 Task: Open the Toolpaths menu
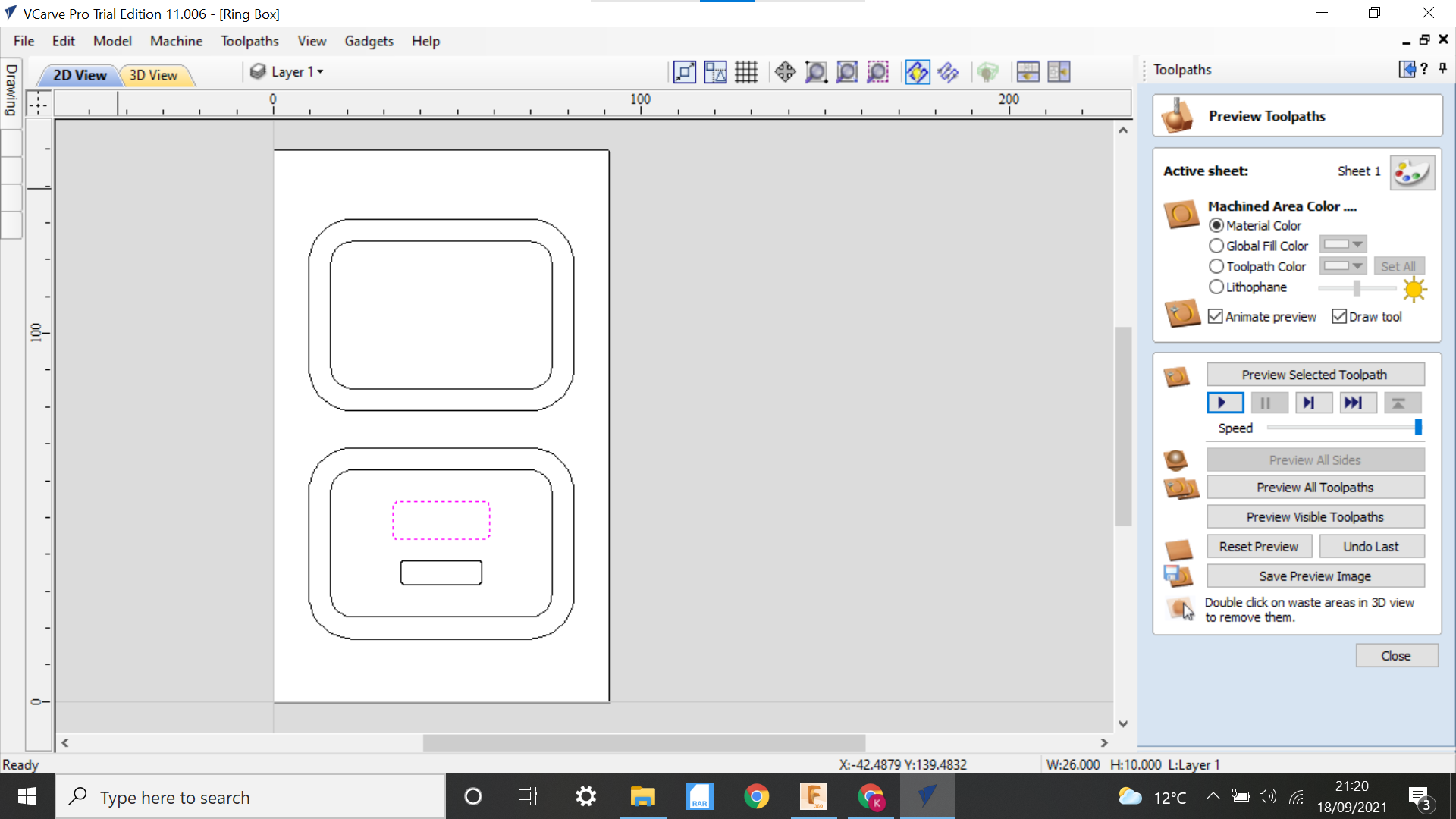pos(250,41)
